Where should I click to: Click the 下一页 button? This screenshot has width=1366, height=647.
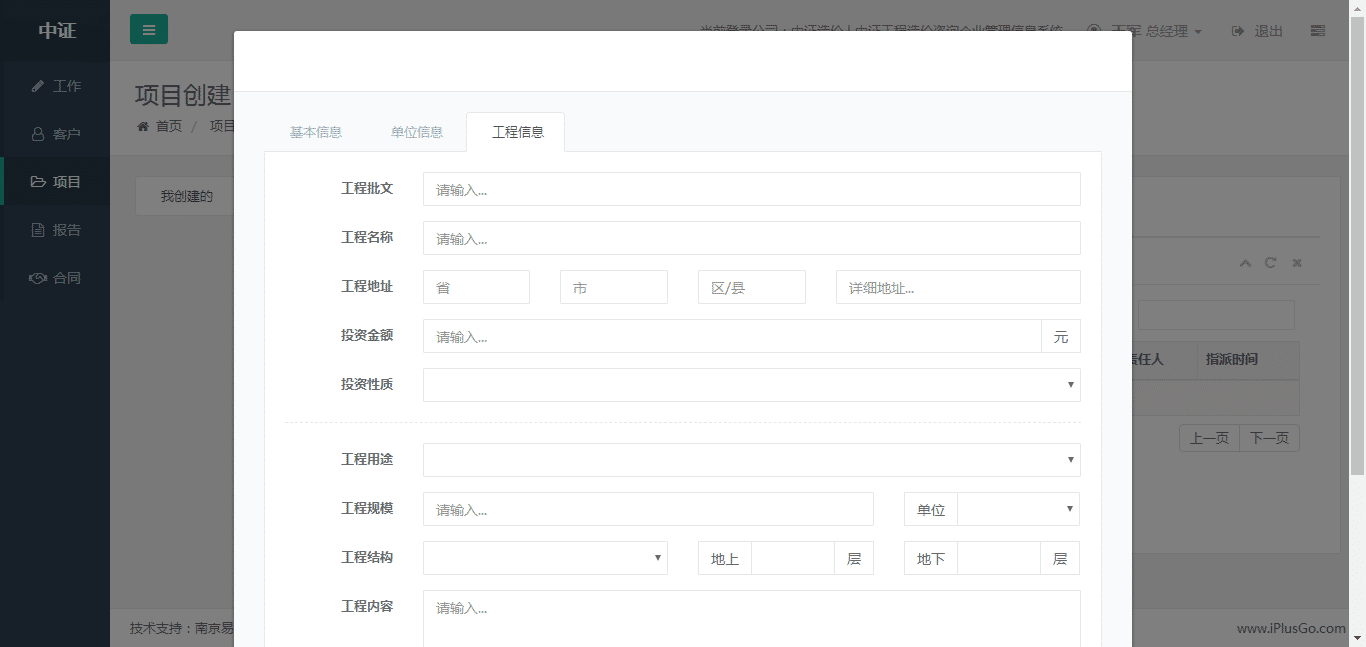(x=1269, y=438)
